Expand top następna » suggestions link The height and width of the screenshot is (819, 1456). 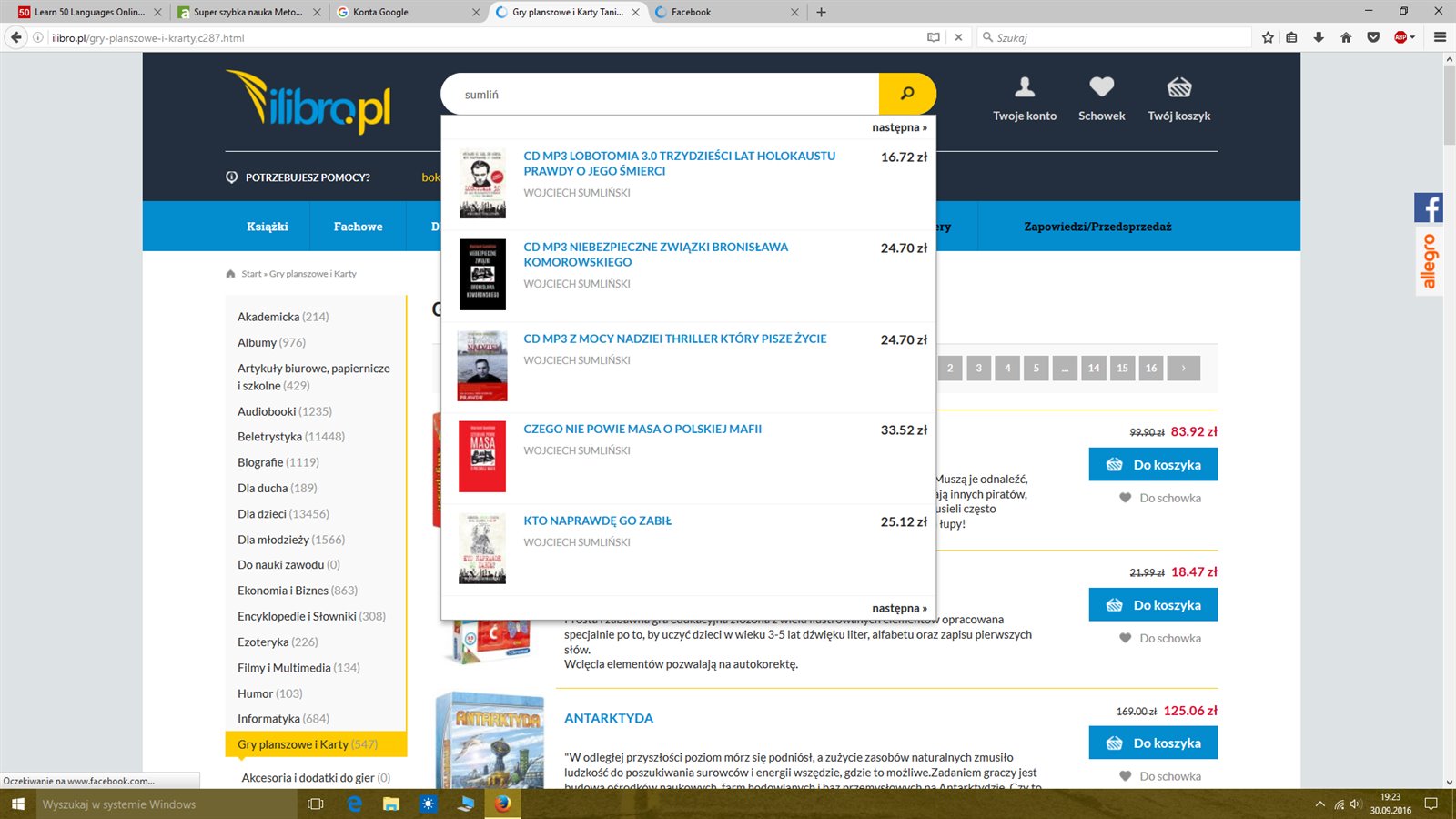click(898, 127)
